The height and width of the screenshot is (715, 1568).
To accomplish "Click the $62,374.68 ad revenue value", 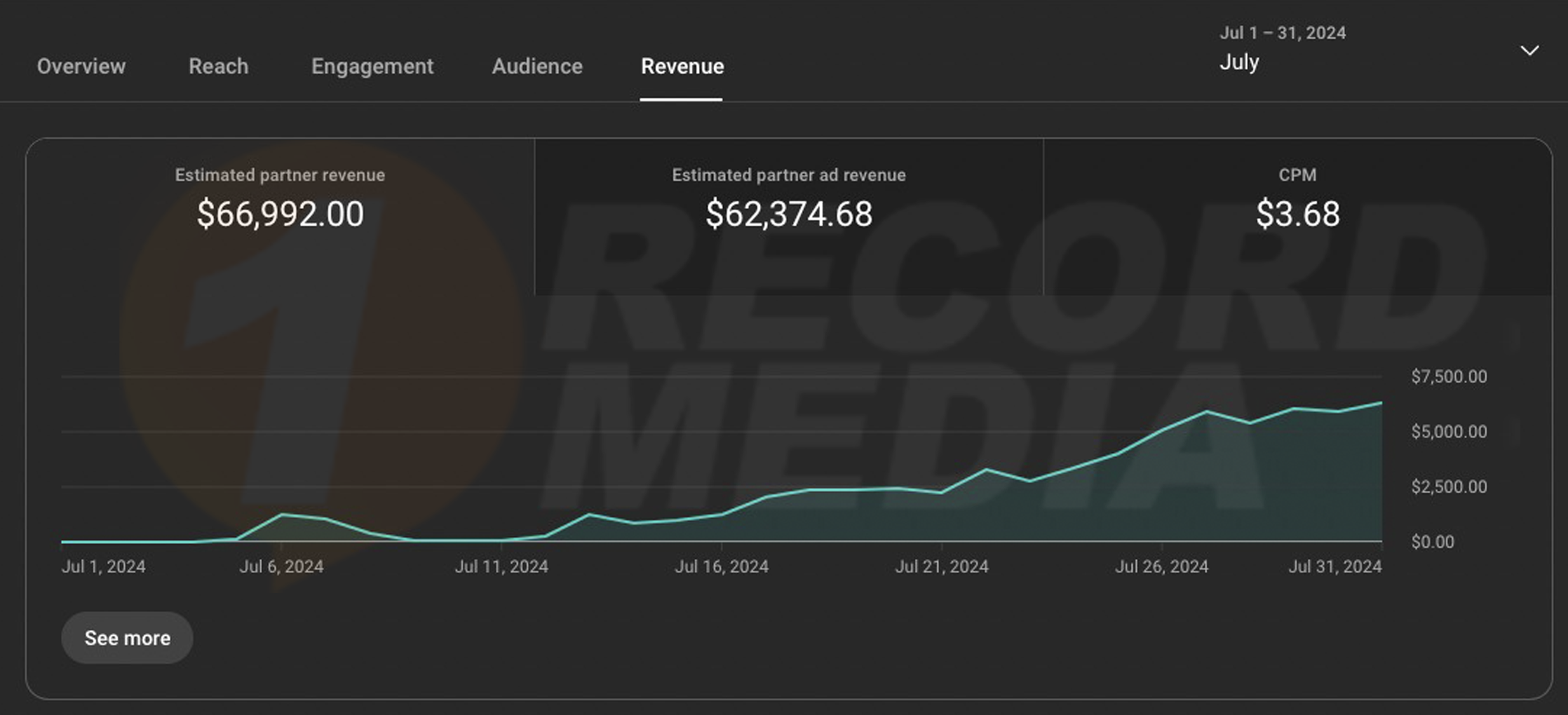I will [x=788, y=214].
